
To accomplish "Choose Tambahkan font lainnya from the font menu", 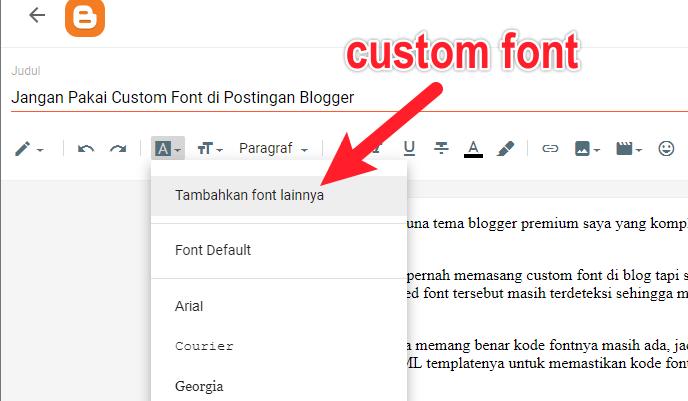I will [250, 196].
